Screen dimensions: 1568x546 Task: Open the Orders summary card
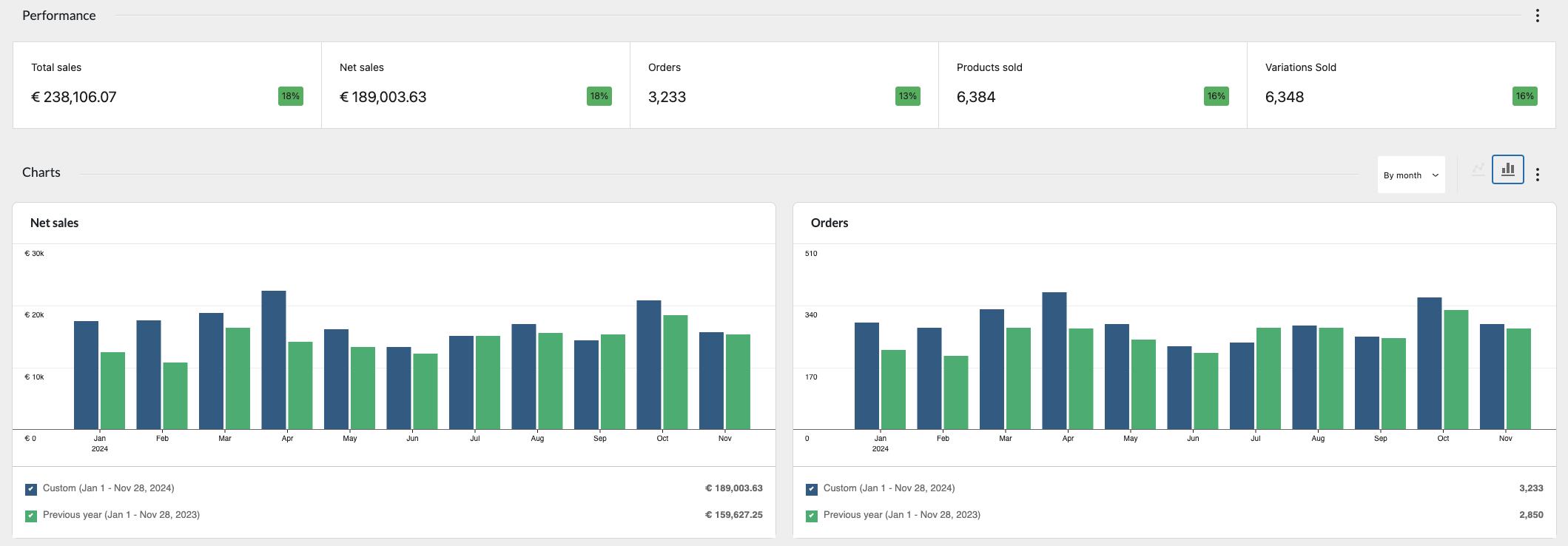pos(784,85)
